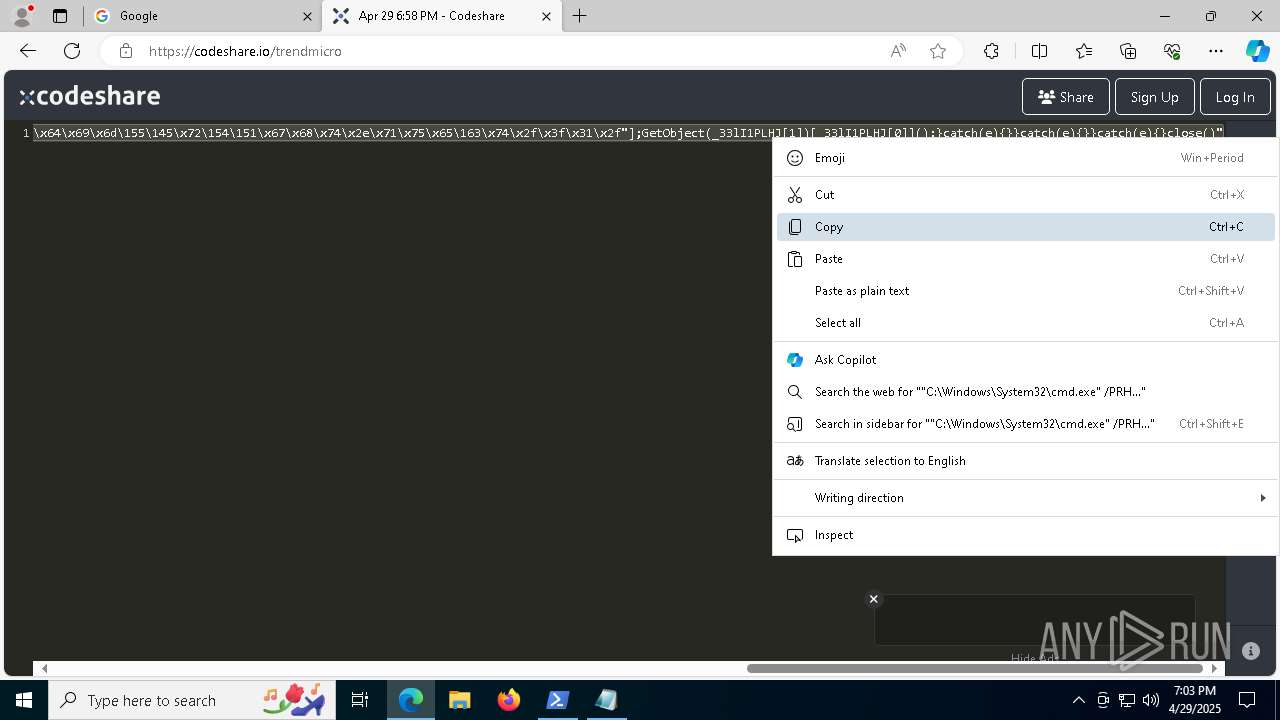Launch the Copilot sidebar icon

(x=1257, y=51)
